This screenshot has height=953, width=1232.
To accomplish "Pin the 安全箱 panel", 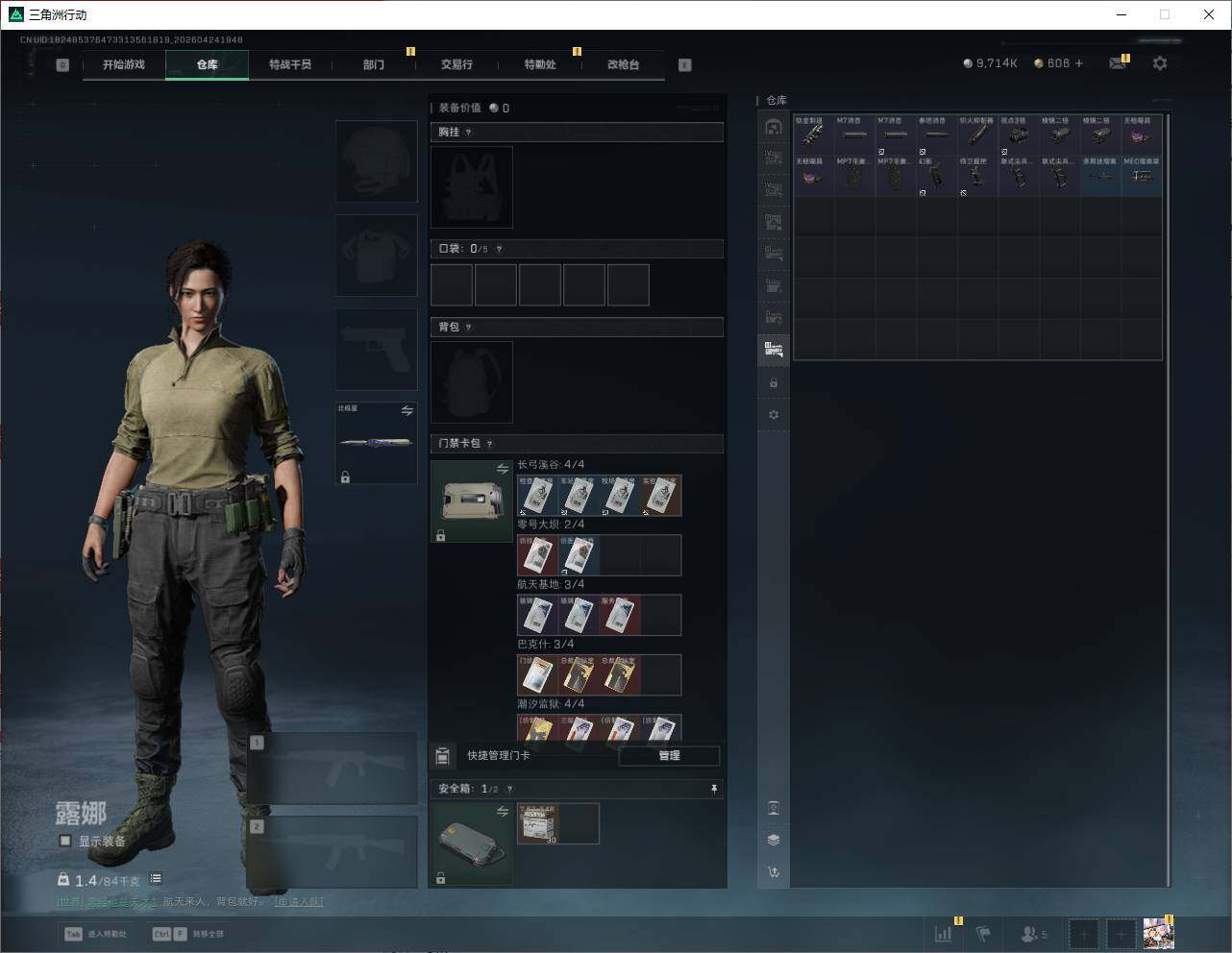I will (x=713, y=789).
